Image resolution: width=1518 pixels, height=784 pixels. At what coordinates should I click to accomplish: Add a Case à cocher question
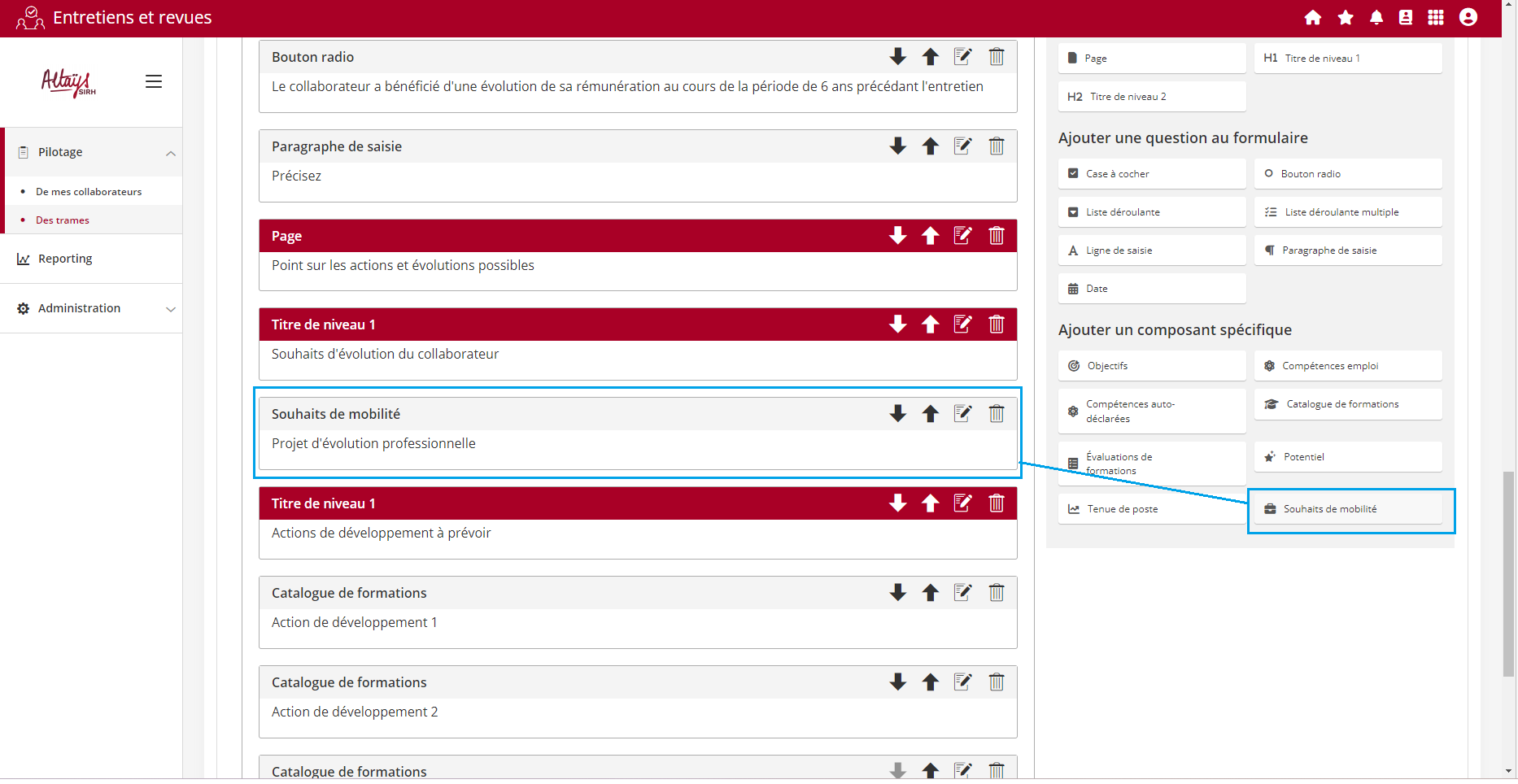tap(1151, 174)
